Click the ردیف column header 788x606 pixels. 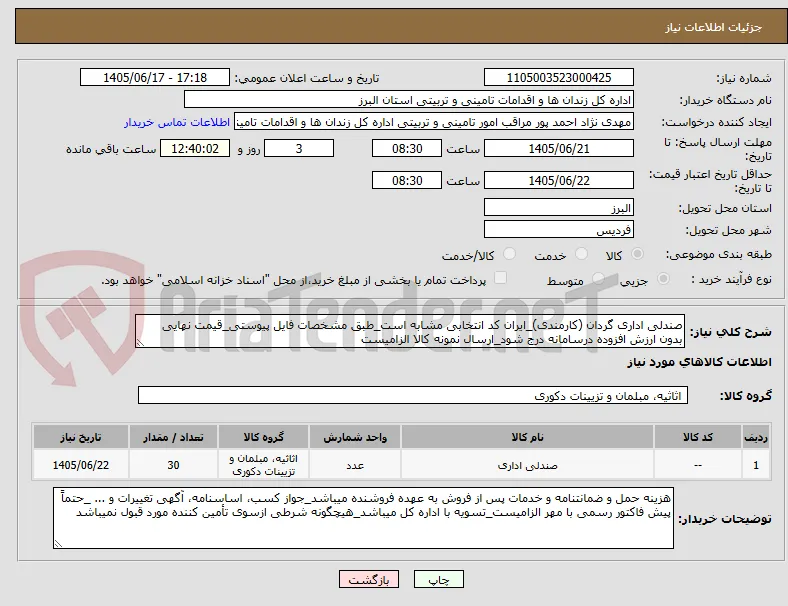pyautogui.click(x=755, y=437)
